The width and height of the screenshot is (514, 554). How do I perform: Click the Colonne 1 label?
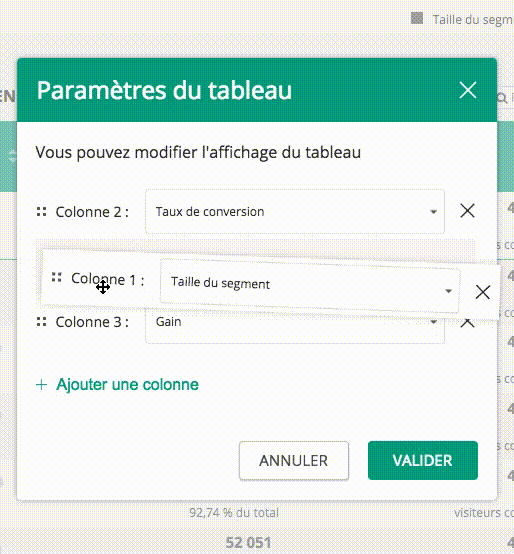click(x=107, y=279)
